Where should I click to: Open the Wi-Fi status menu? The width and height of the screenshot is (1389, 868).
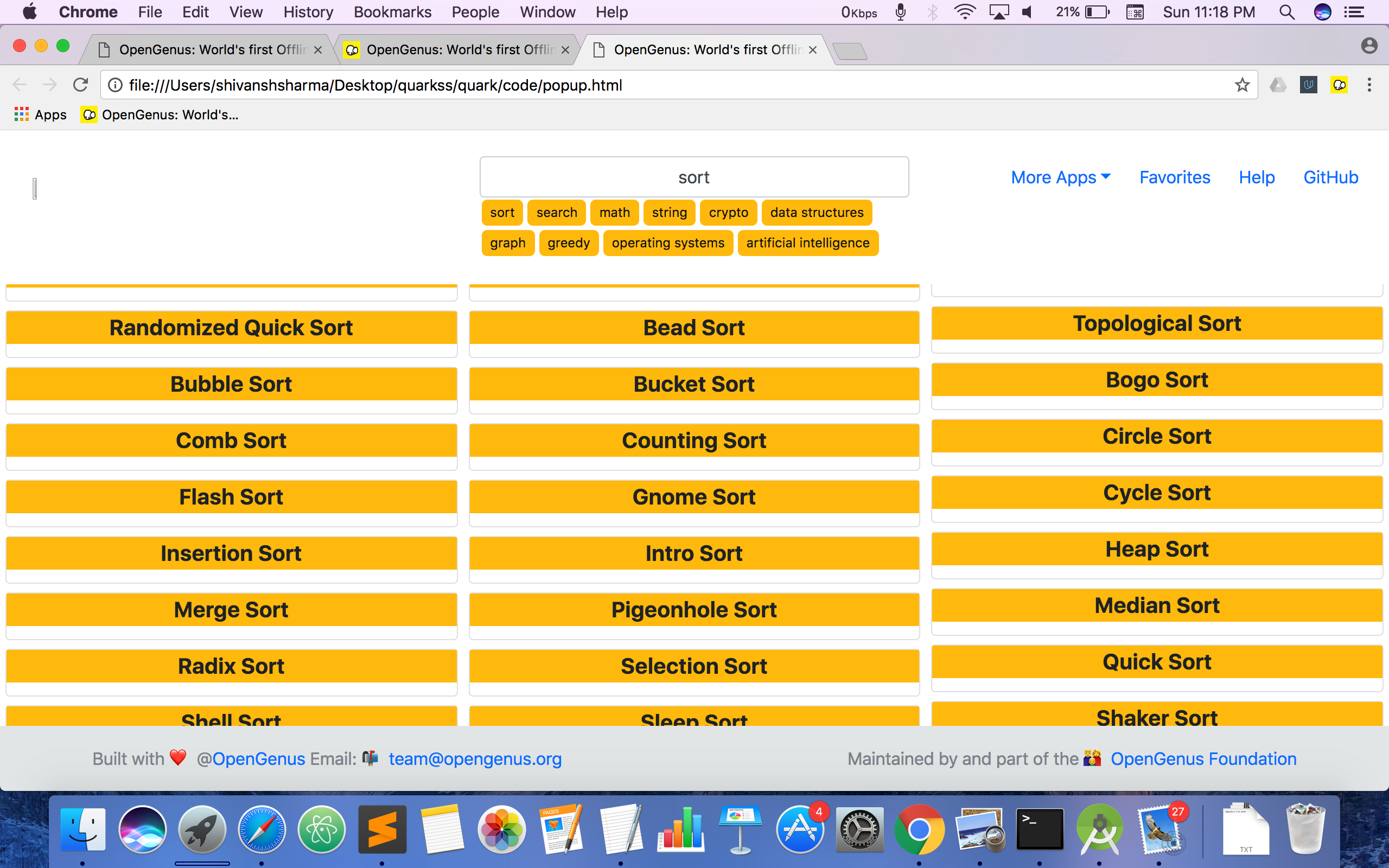coord(964,12)
